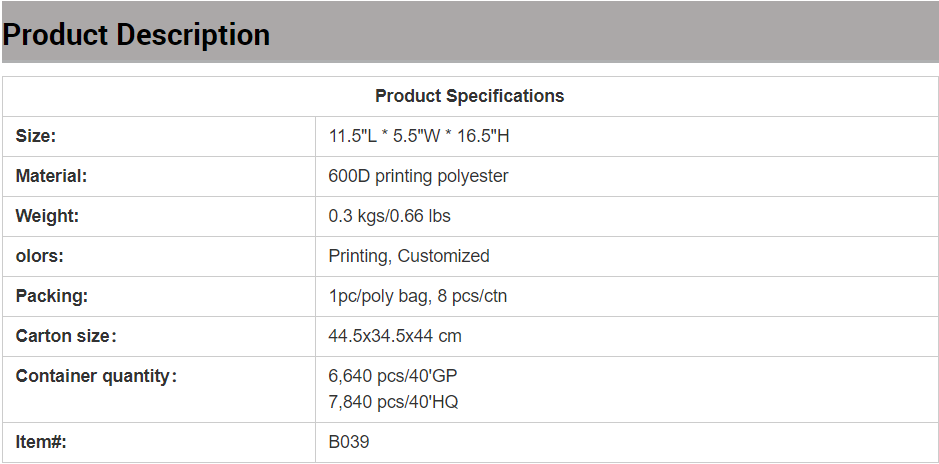Select the Printing, Customized value
This screenshot has width=939, height=464.
pos(408,256)
